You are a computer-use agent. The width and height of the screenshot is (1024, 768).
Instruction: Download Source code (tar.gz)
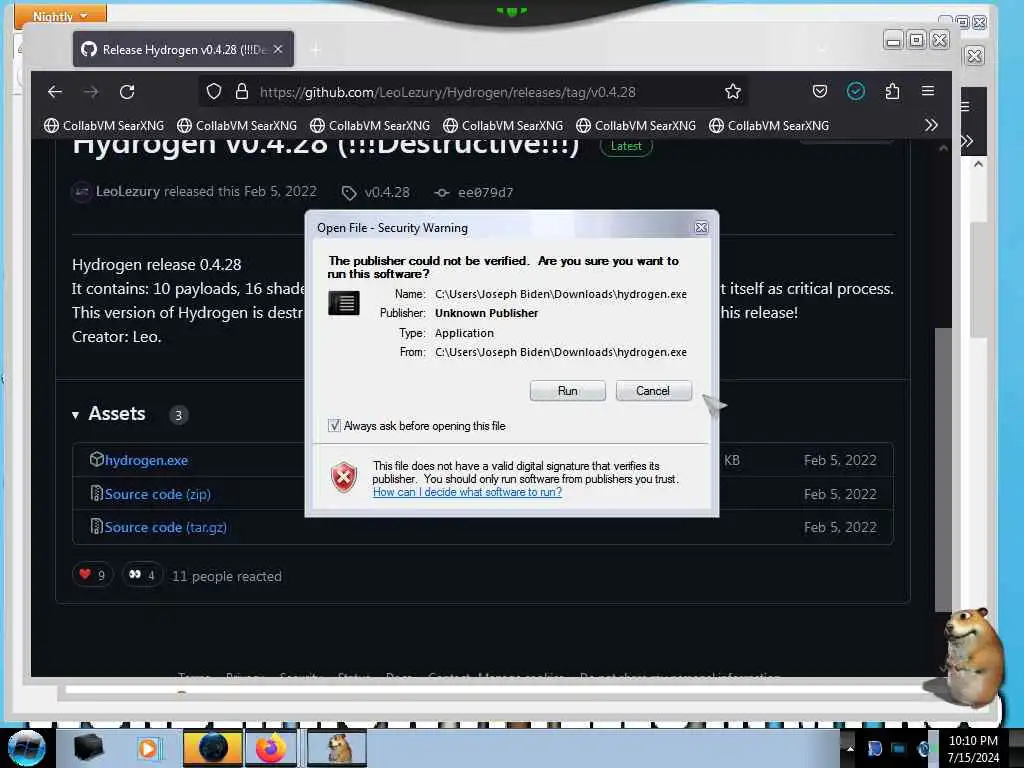point(166,527)
